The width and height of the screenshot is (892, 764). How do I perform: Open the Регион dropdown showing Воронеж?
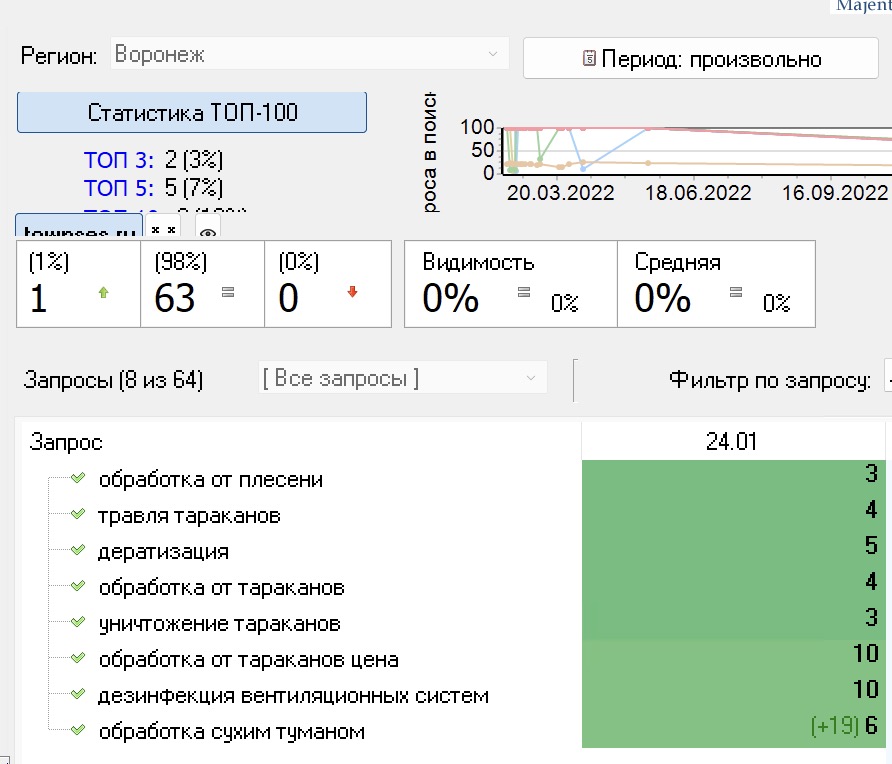coord(310,54)
